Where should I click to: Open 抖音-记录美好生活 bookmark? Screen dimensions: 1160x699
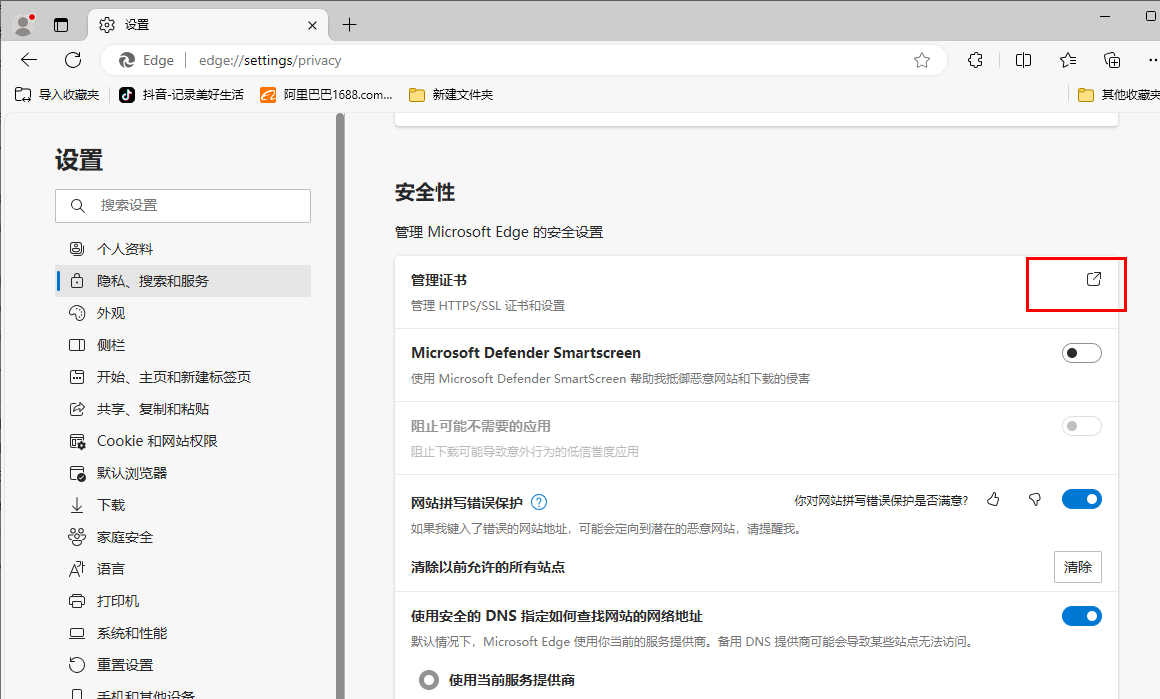tap(181, 95)
